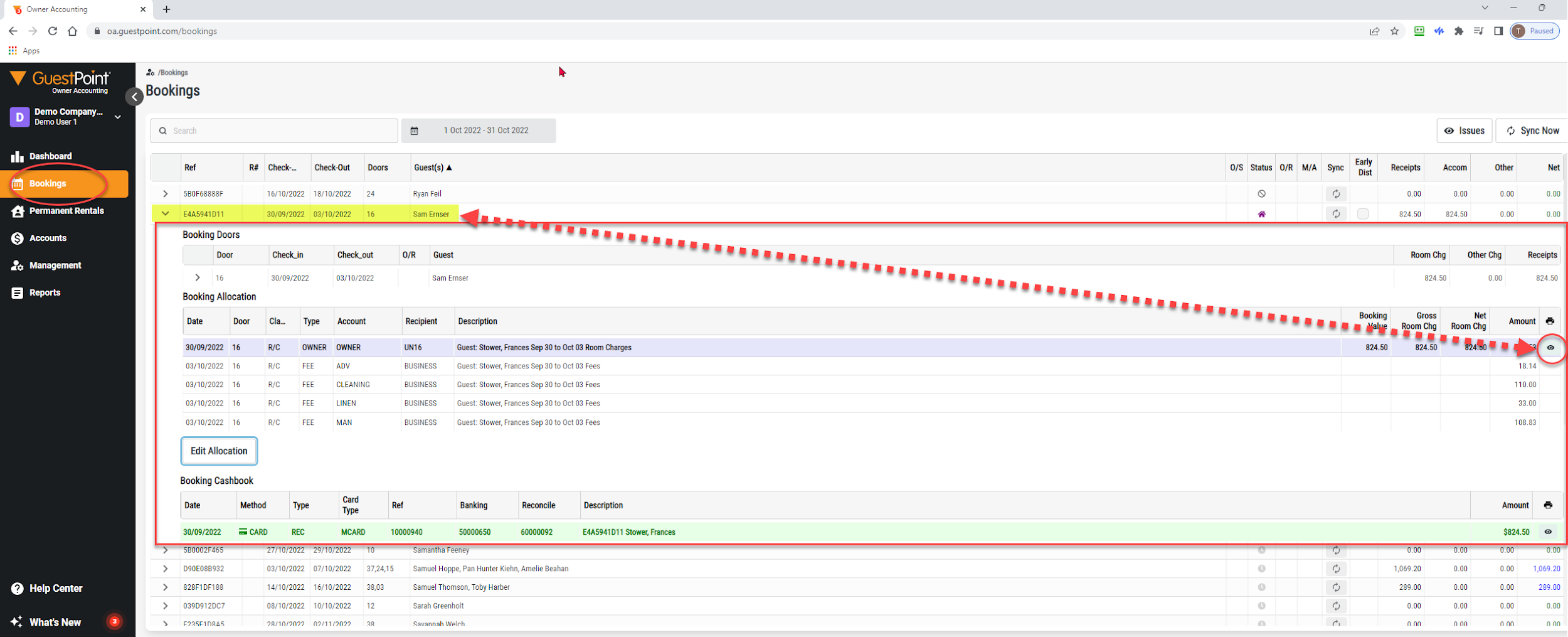Select the CLEANING fee allocation row
This screenshot has height=637, width=1568.
coord(872,385)
